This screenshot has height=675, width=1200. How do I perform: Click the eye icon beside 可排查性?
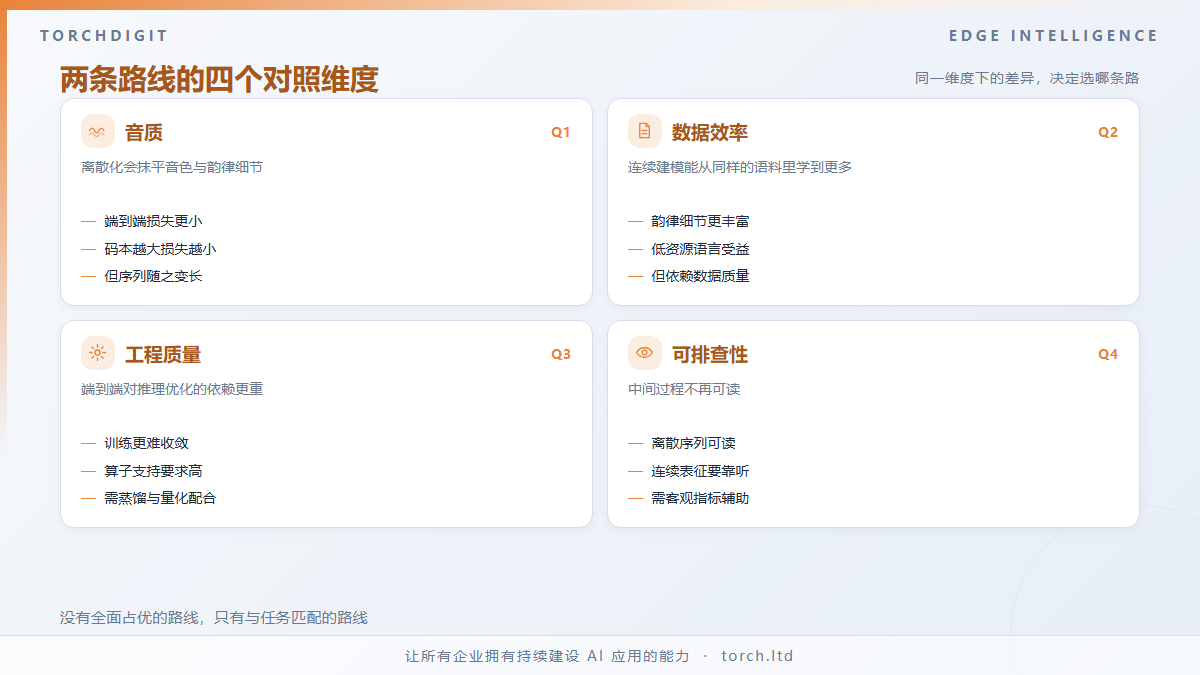(645, 353)
